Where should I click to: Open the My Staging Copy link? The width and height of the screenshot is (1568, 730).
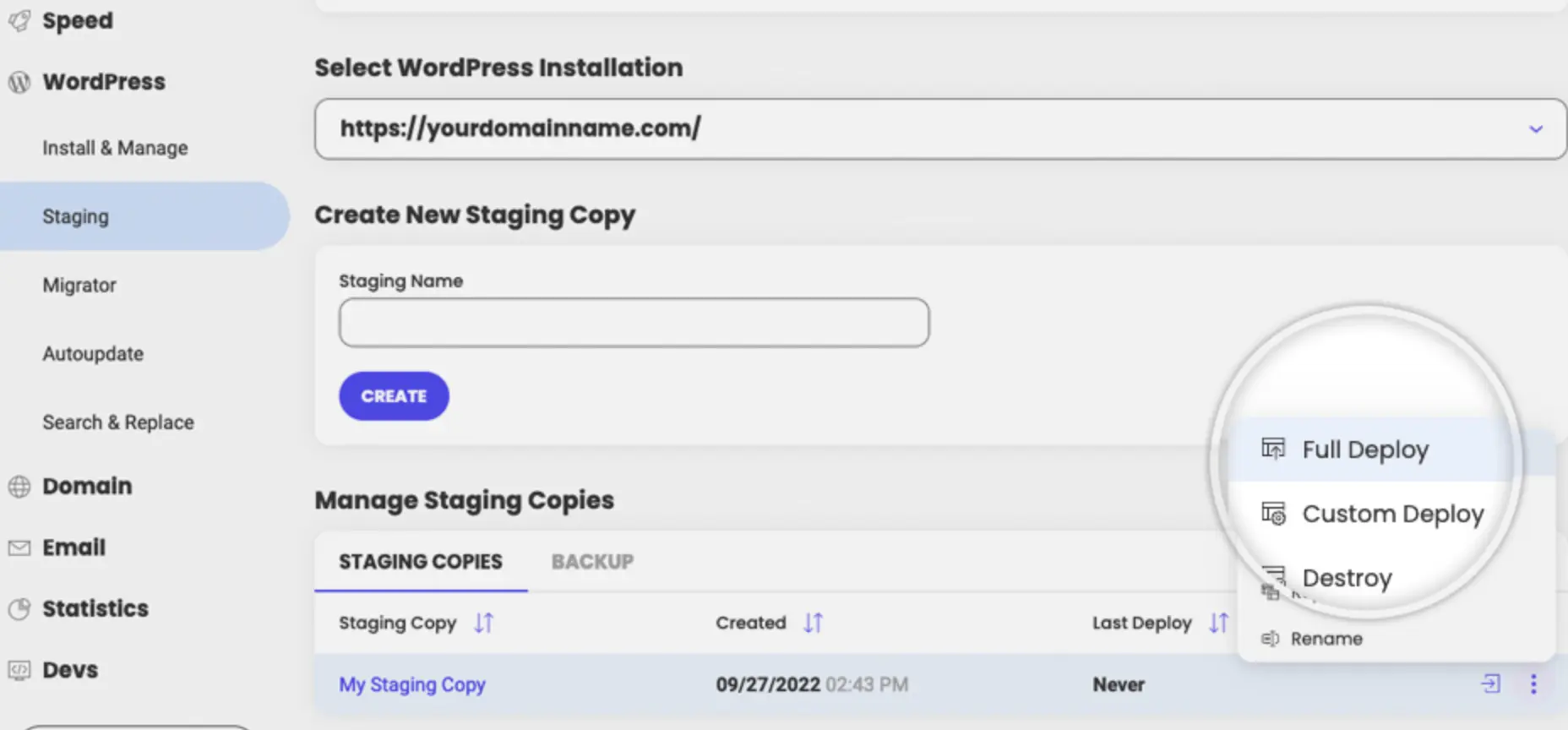[x=412, y=684]
